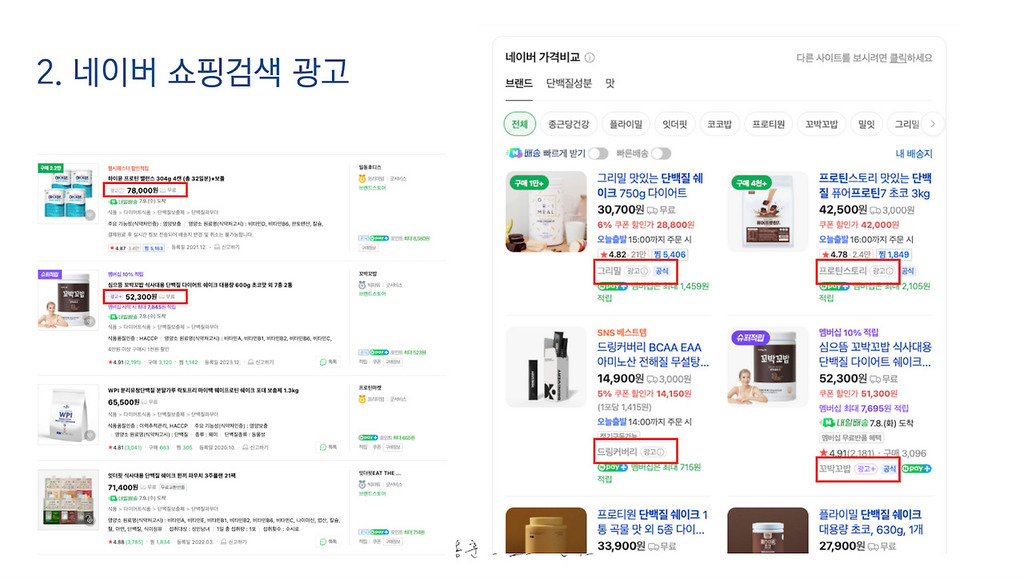Select the 맛 tab
1024x579 pixels.
(610, 84)
